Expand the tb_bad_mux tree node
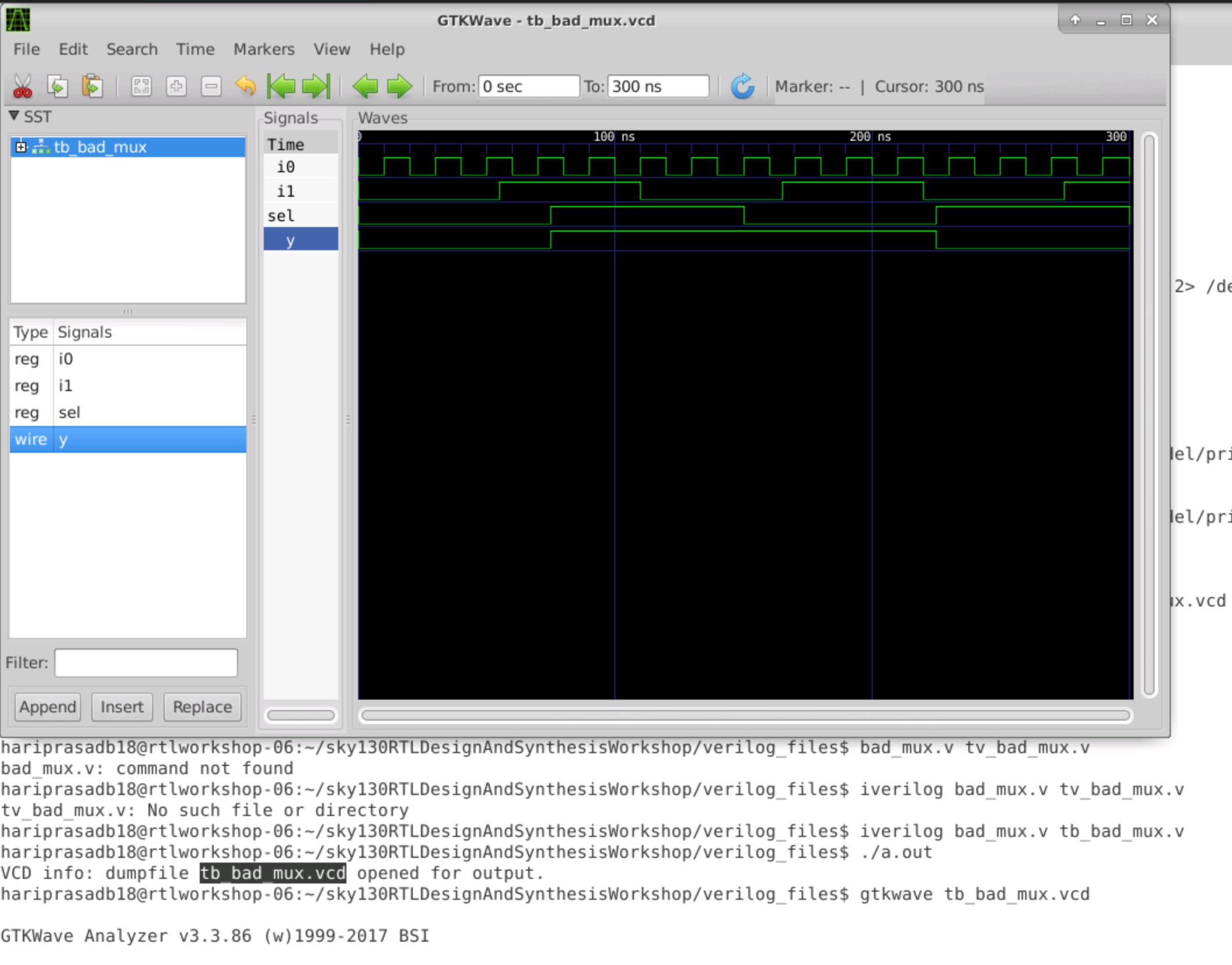 coord(22,147)
